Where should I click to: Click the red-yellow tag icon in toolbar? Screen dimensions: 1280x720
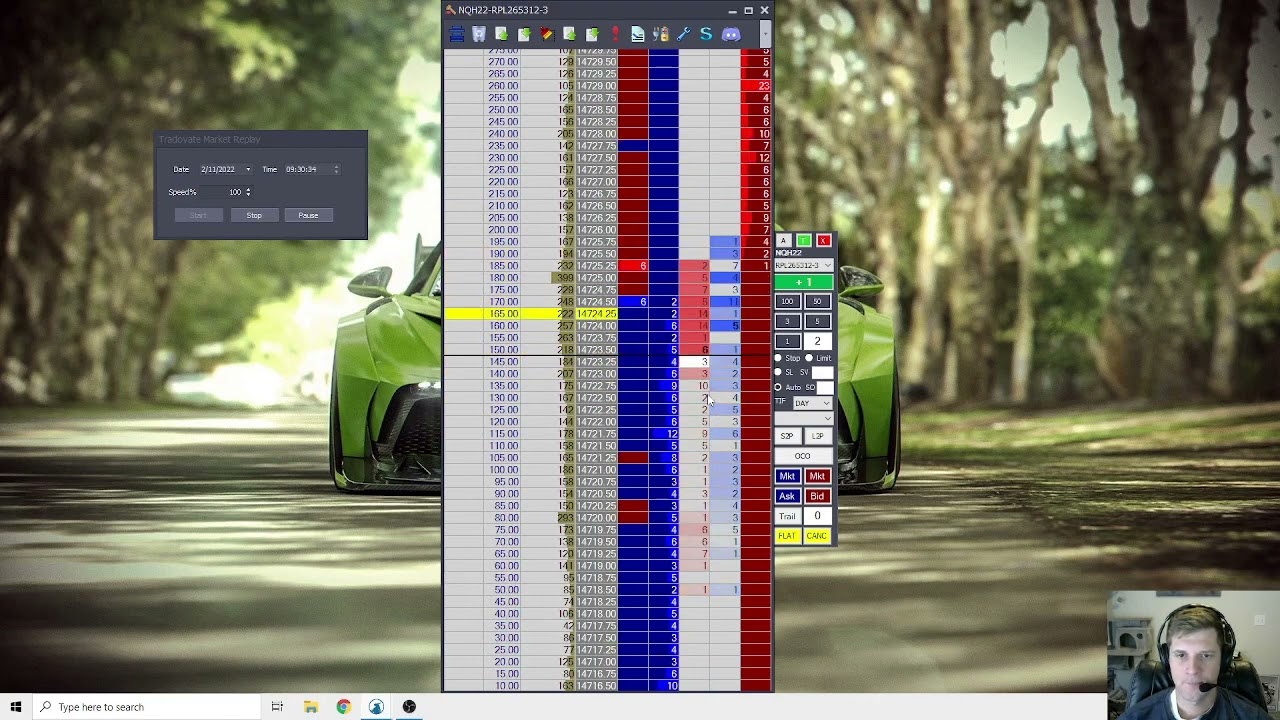click(x=547, y=35)
